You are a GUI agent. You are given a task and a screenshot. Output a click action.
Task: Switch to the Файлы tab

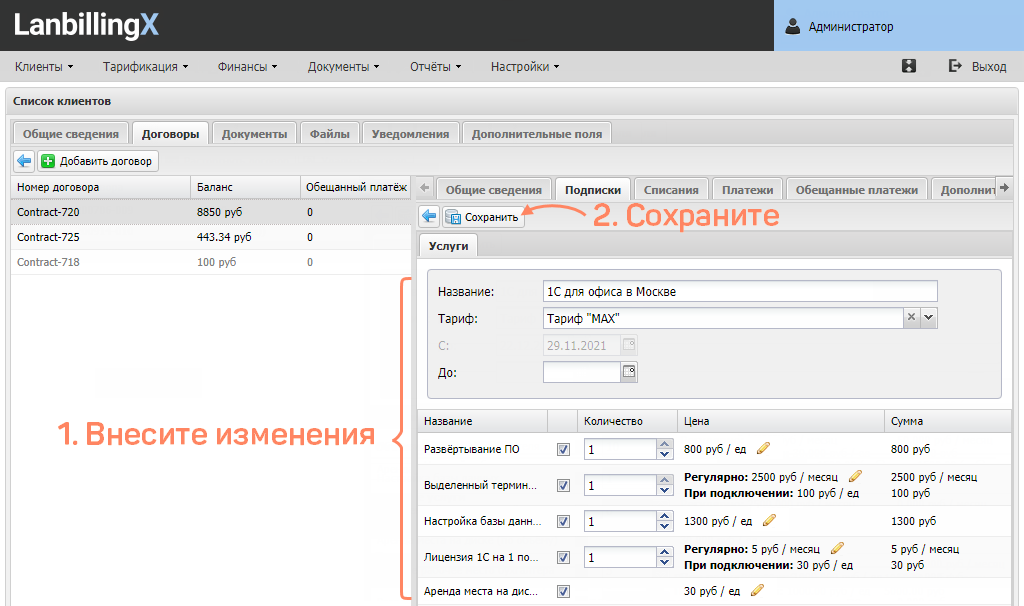(x=329, y=133)
